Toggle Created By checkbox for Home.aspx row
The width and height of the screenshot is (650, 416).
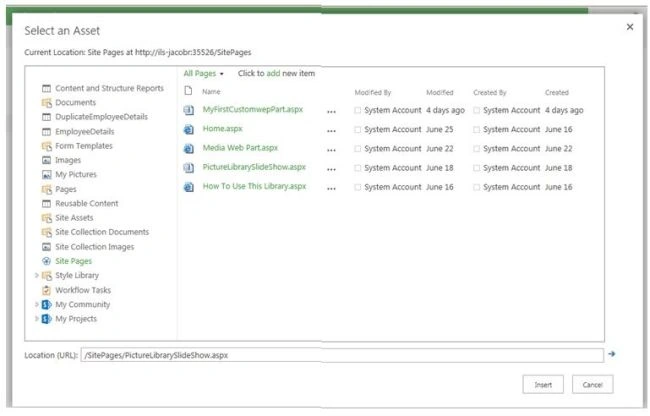point(476,130)
